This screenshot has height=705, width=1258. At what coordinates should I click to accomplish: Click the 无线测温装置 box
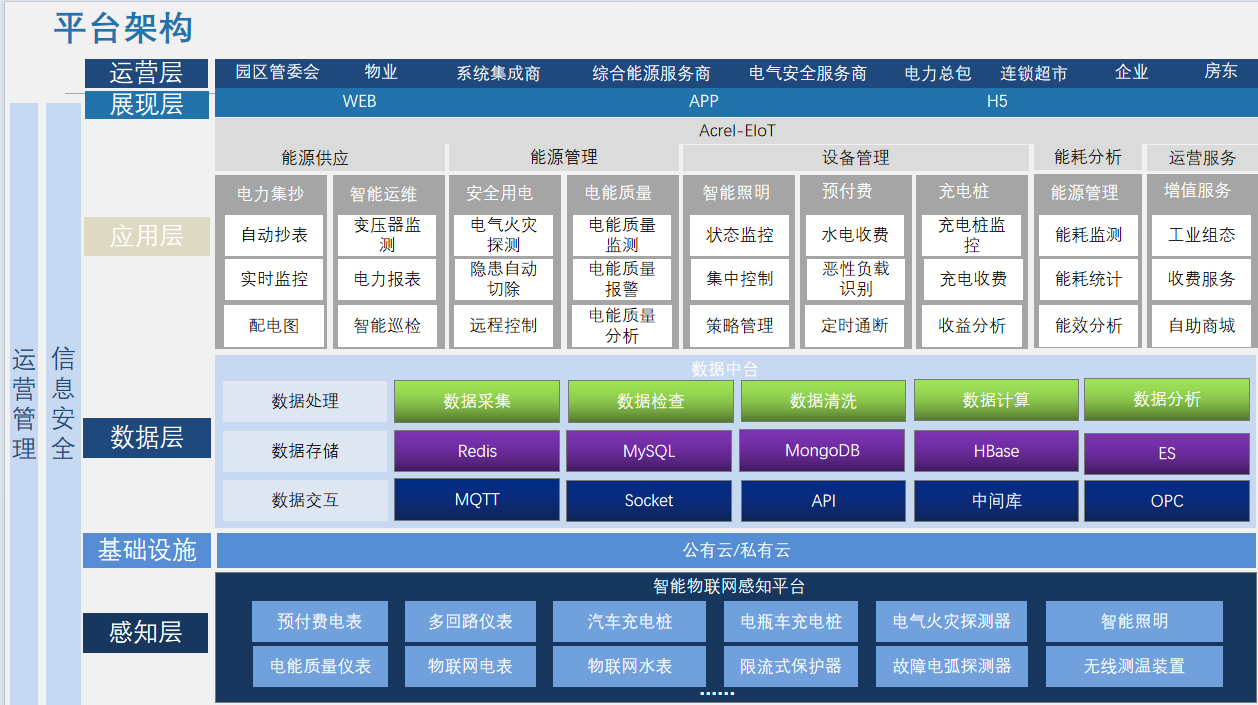point(1134,666)
